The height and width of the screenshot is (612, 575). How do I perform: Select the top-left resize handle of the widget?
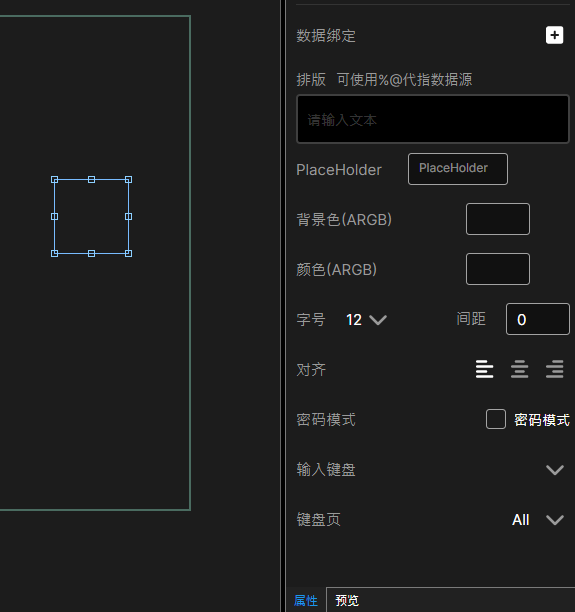click(55, 180)
